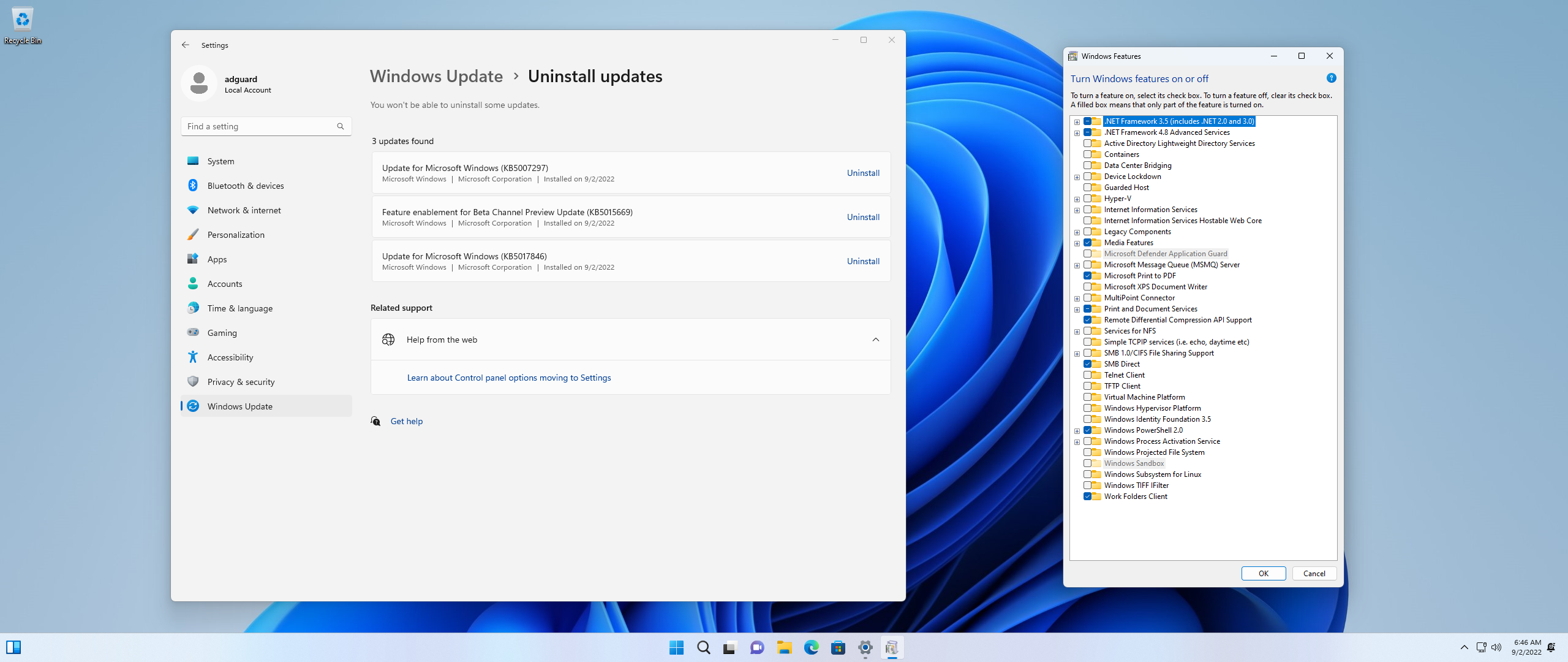Click the volume icon in system tray

click(1496, 647)
